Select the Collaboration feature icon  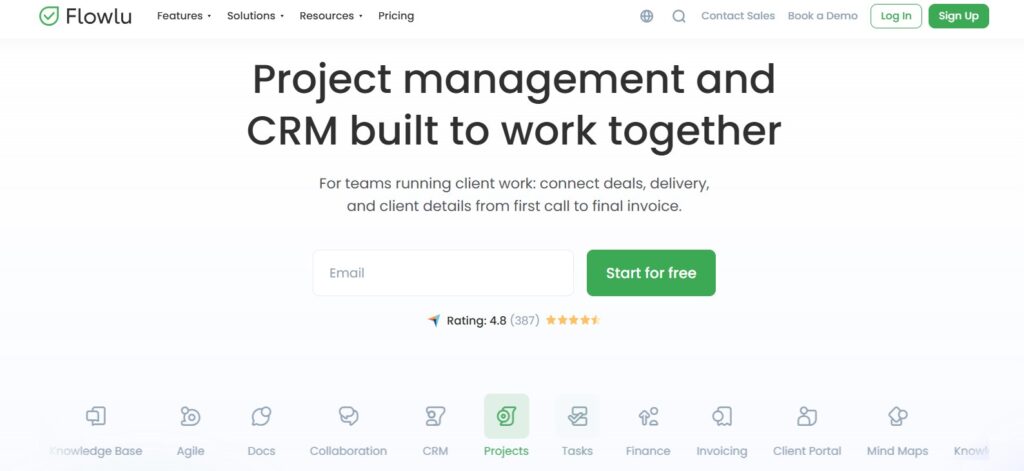coord(348,417)
